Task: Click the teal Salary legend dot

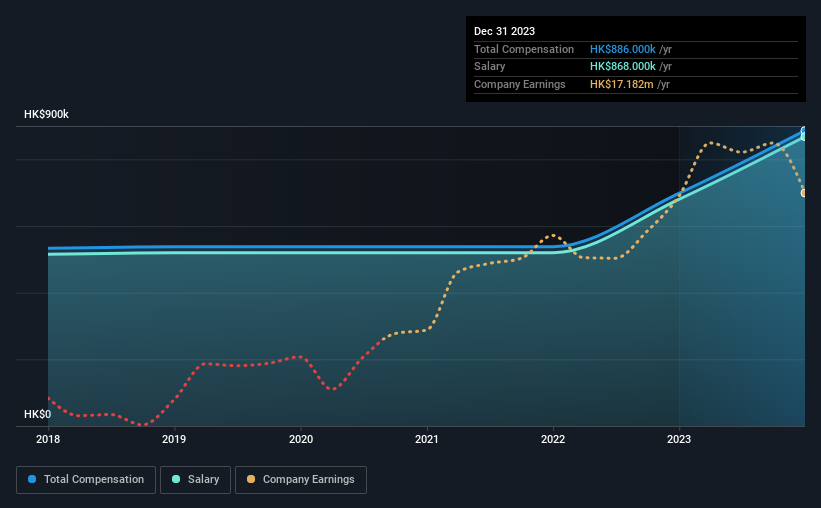Action: click(x=176, y=479)
